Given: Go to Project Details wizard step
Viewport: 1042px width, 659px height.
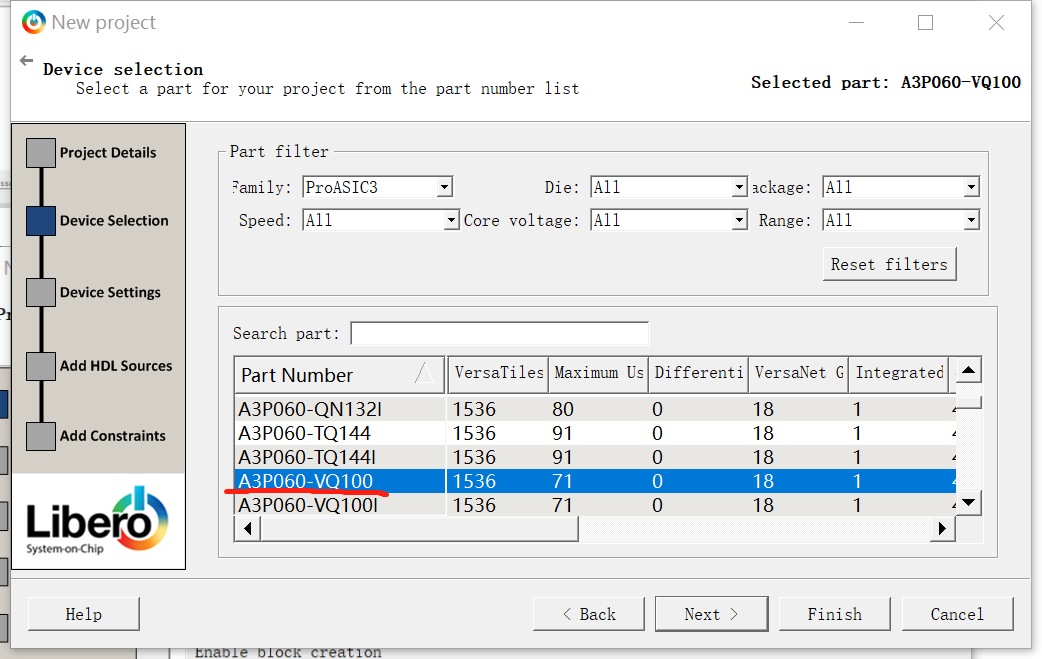Looking at the screenshot, I should (92, 153).
